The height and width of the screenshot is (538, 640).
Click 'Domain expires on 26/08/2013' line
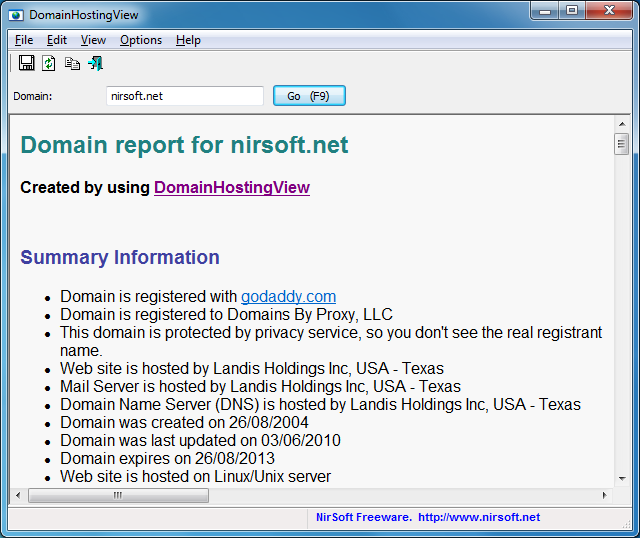[x=167, y=458]
